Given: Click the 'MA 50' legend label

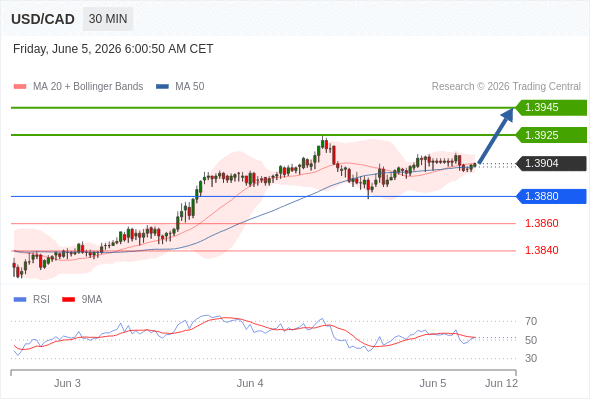Looking at the screenshot, I should pos(190,87).
